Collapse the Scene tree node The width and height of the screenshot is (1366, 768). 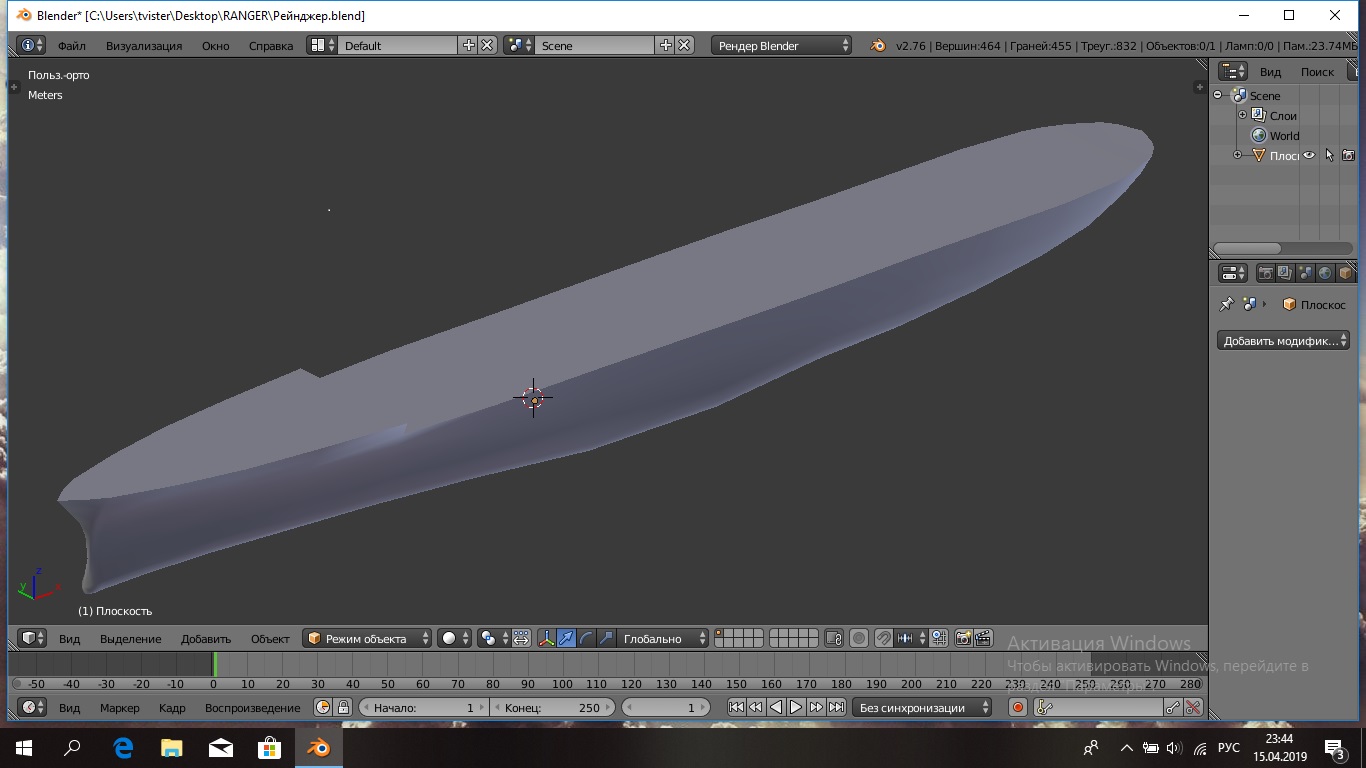1218,96
